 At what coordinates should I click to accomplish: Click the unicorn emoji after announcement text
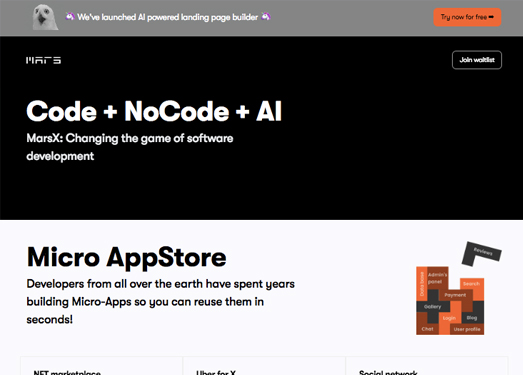tap(266, 16)
